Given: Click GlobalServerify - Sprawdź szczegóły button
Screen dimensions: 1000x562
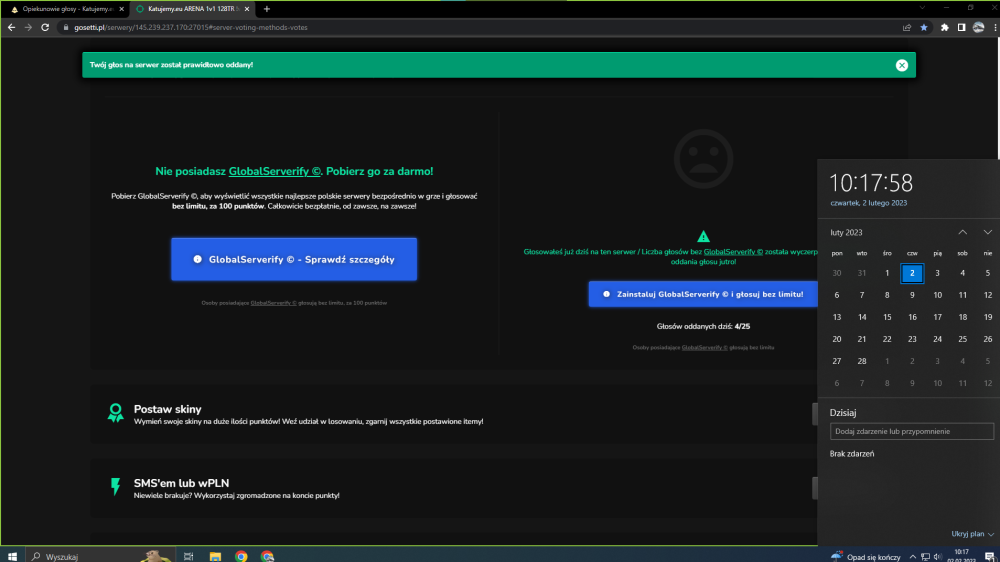Looking at the screenshot, I should point(294,259).
